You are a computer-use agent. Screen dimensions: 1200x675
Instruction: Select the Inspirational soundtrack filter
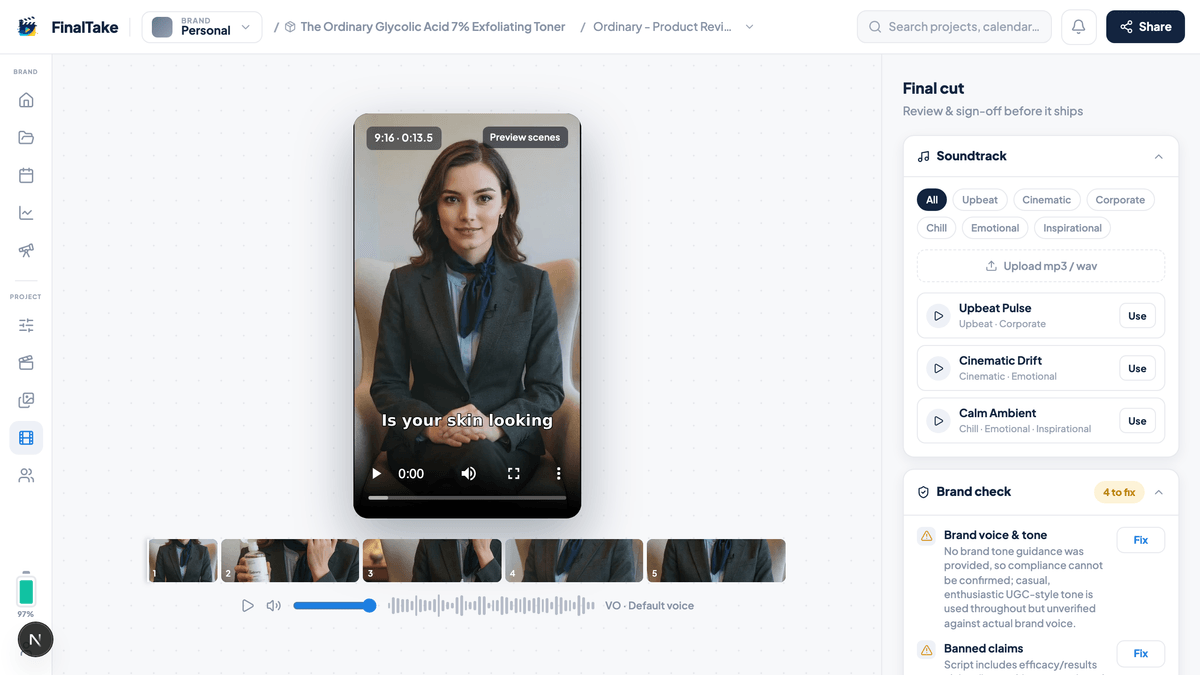click(1072, 228)
